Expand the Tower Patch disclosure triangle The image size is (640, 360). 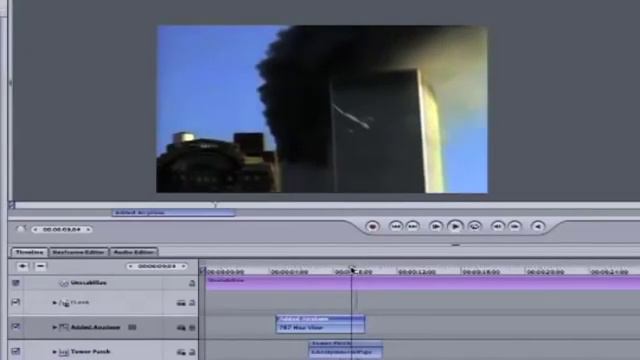click(54, 352)
